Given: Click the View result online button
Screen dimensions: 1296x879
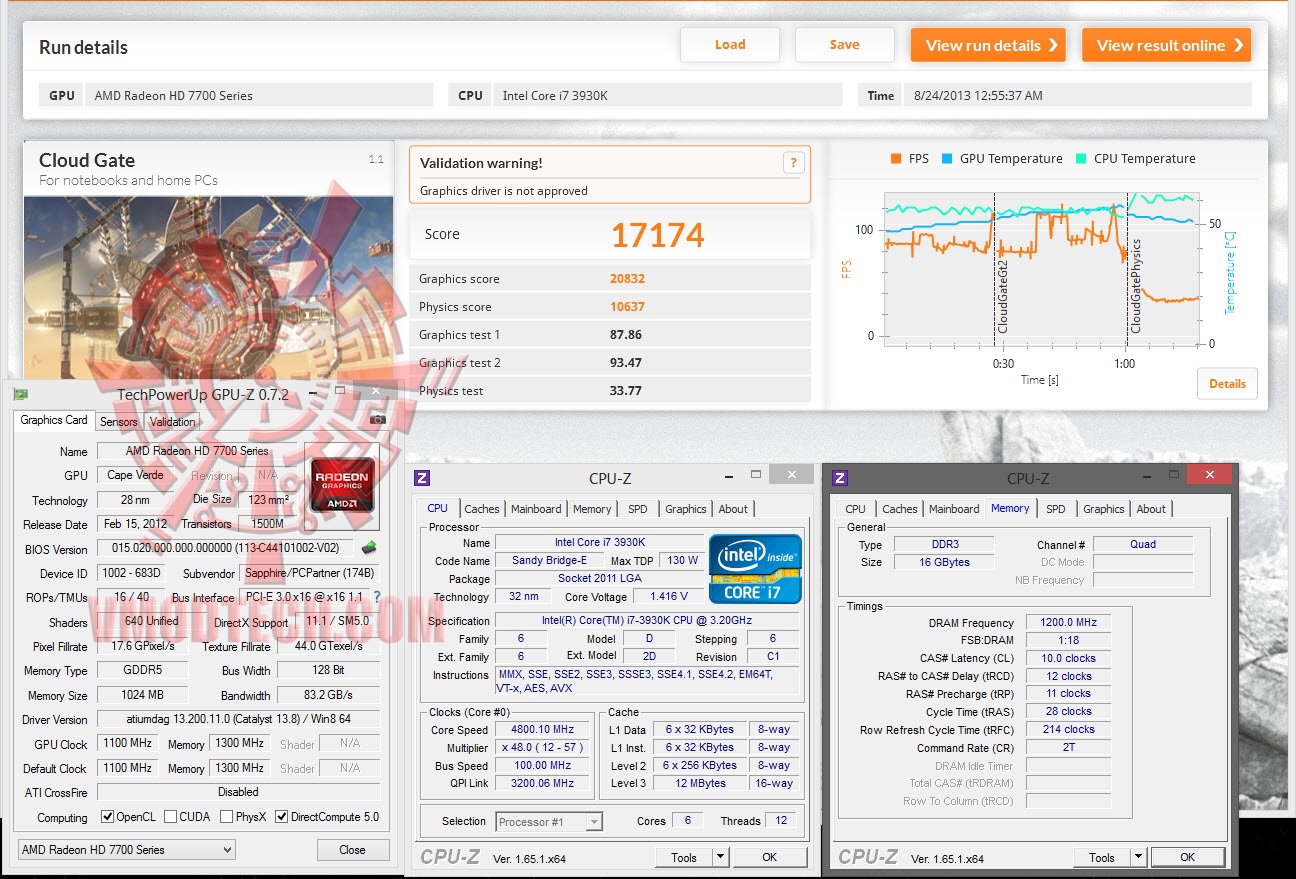Looking at the screenshot, I should [1166, 45].
